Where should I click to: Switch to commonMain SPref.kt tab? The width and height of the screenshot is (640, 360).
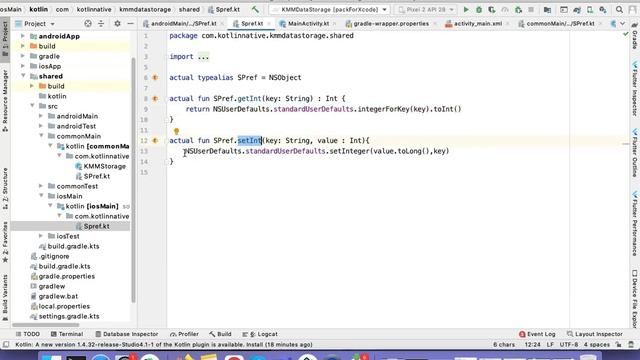(x=560, y=24)
